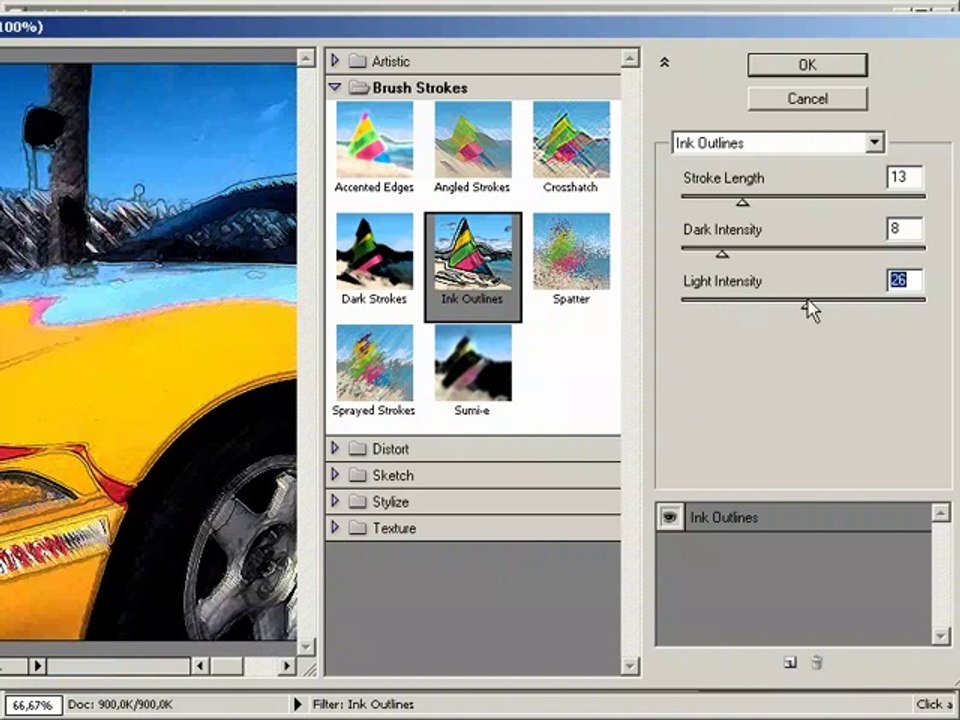Click the Dark Intensity slider handle
The width and height of the screenshot is (960, 720).
[722, 254]
